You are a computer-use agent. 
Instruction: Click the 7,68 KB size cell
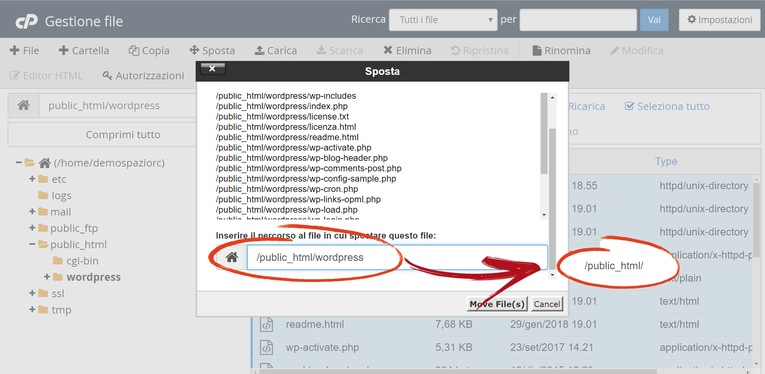click(453, 324)
